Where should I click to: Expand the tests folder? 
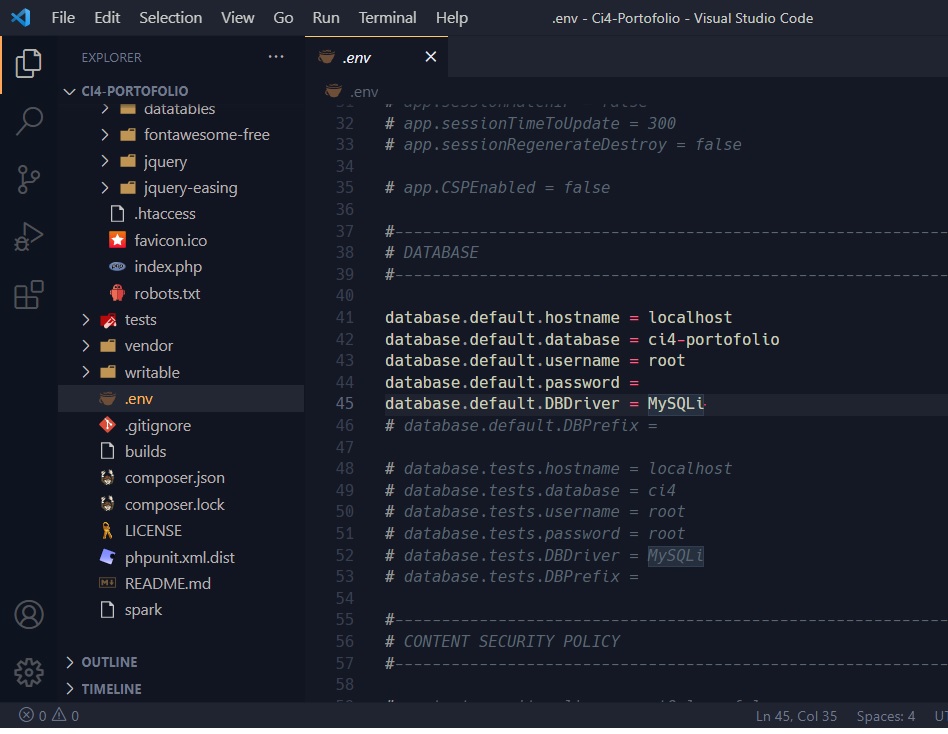click(141, 320)
